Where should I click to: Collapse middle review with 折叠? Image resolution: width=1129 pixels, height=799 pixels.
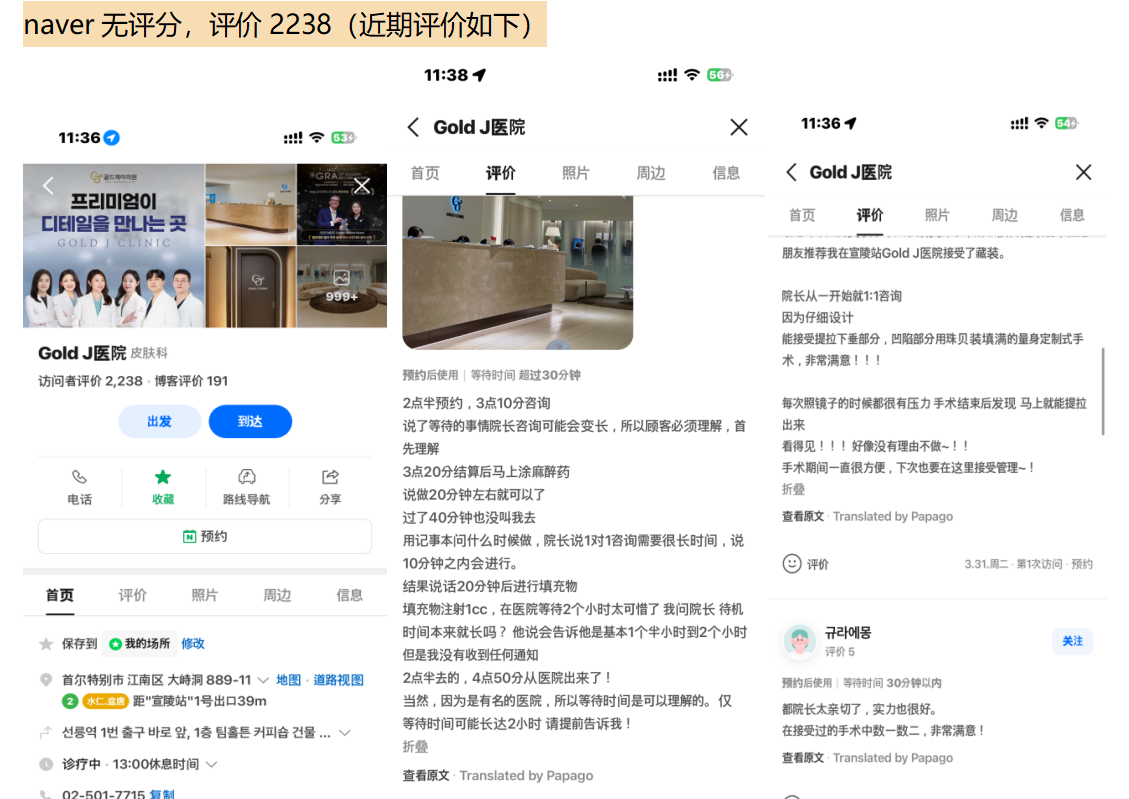coord(415,746)
